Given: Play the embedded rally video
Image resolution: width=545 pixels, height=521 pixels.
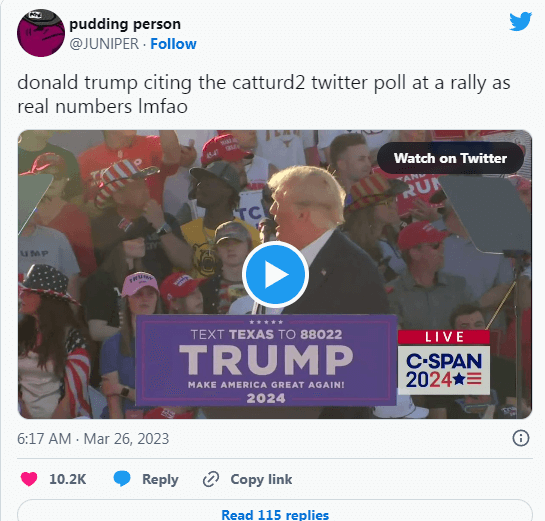Looking at the screenshot, I should pos(275,274).
